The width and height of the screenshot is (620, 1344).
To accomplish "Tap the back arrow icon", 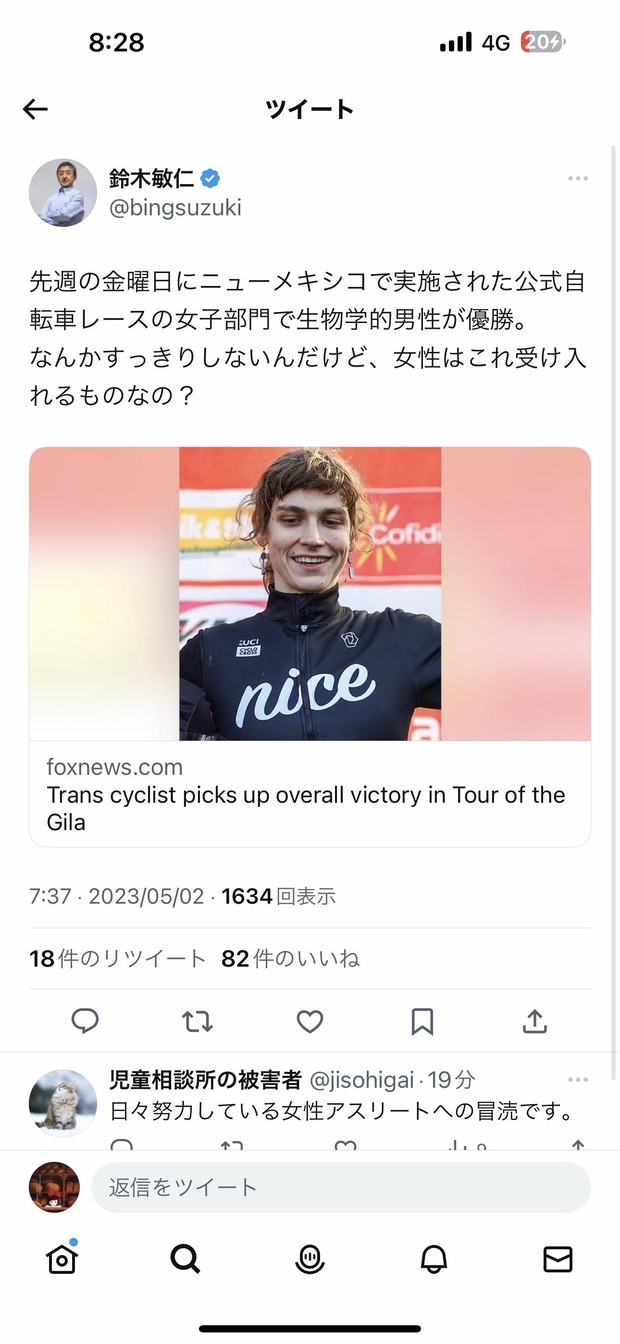I will tap(35, 109).
